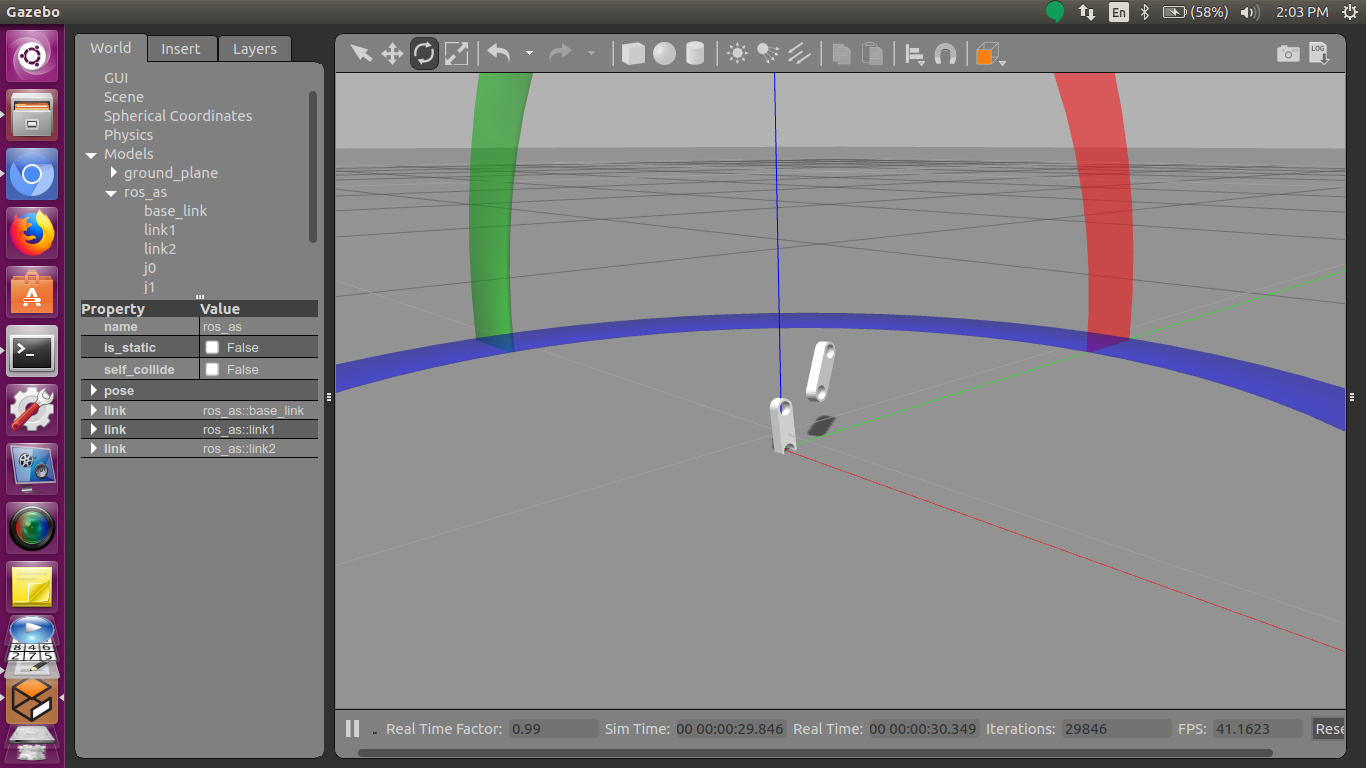Expand the ros_as::link1 link property
The width and height of the screenshot is (1366, 768).
[94, 429]
